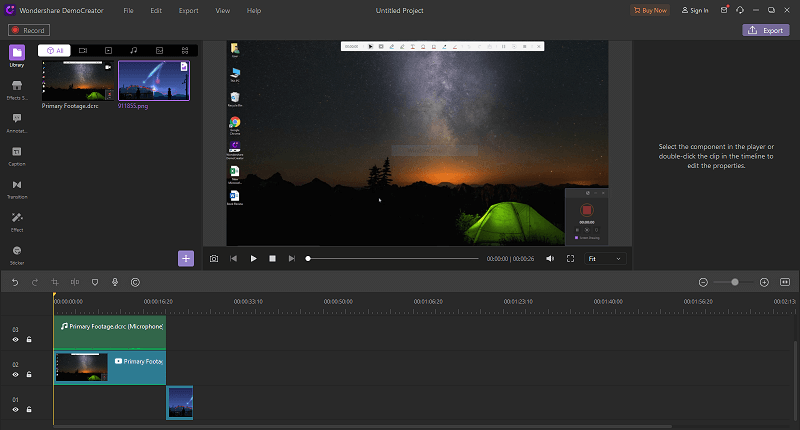The height and width of the screenshot is (430, 800).
Task: Hide track 01 with eye icon
Action: point(15,409)
